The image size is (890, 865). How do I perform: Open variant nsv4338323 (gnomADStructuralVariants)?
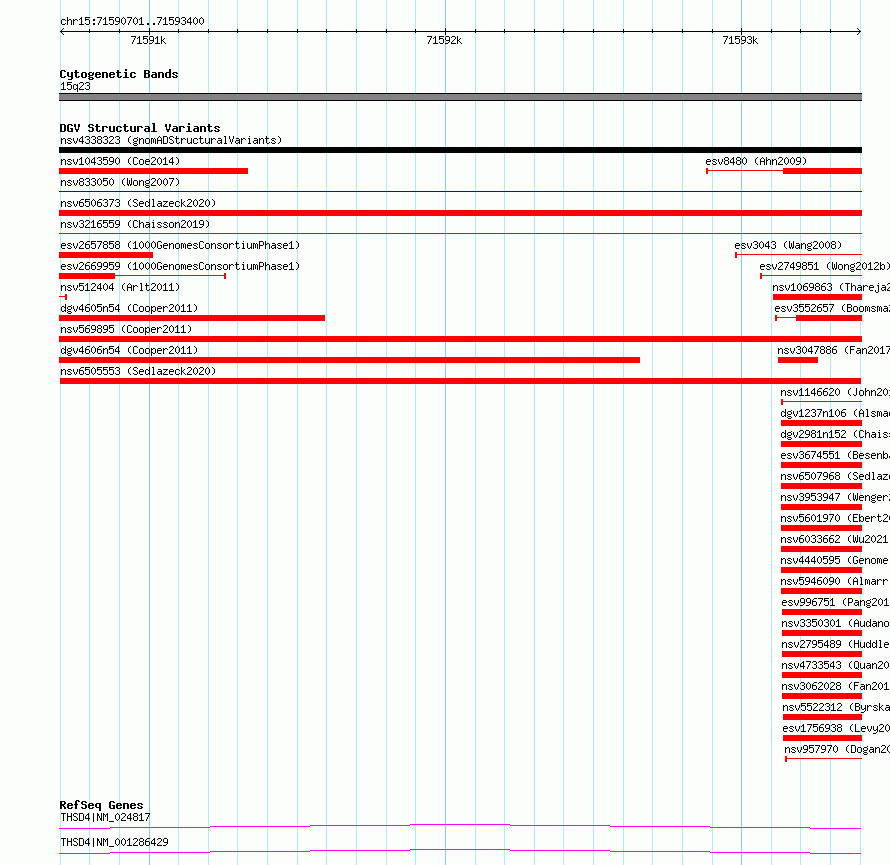coord(171,140)
